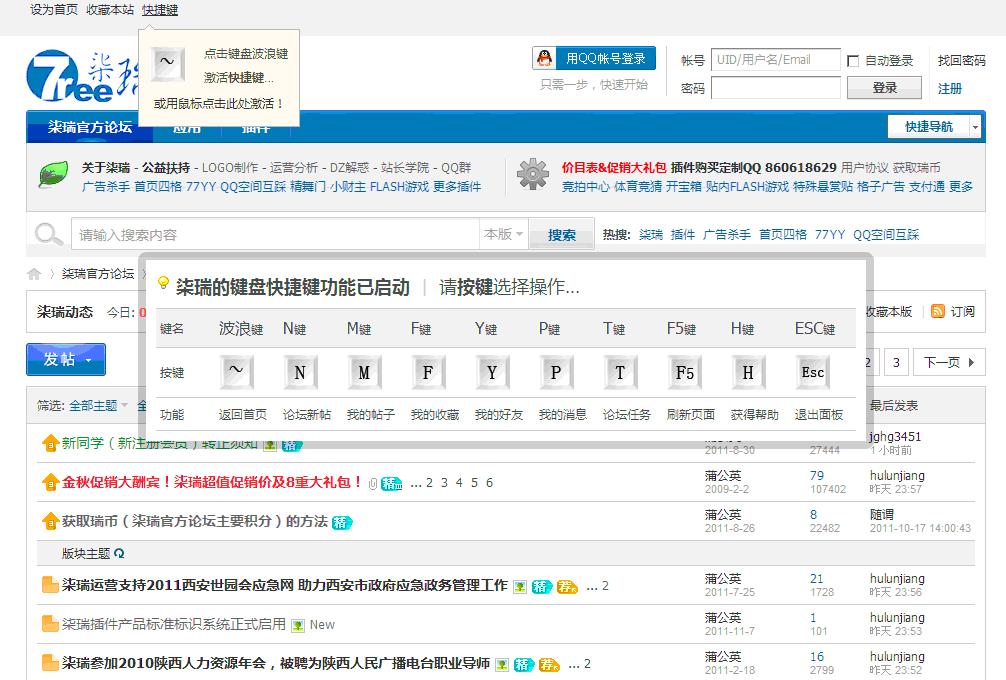Click the M key for 我的帖子
The image size is (1006, 680).
coord(364,372)
